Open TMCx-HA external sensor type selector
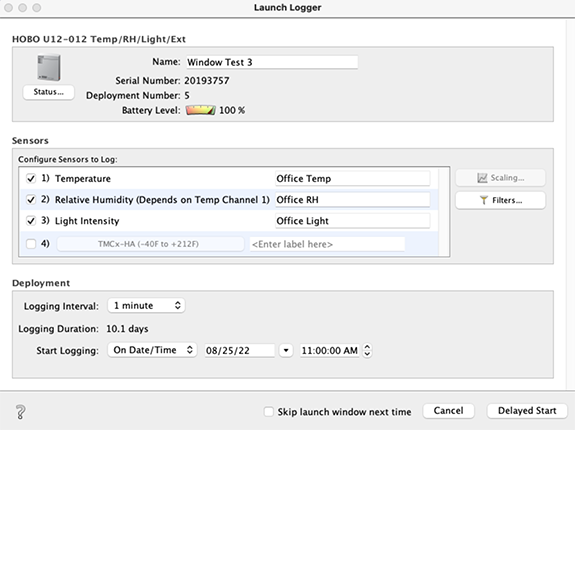The height and width of the screenshot is (575, 575). (150, 244)
